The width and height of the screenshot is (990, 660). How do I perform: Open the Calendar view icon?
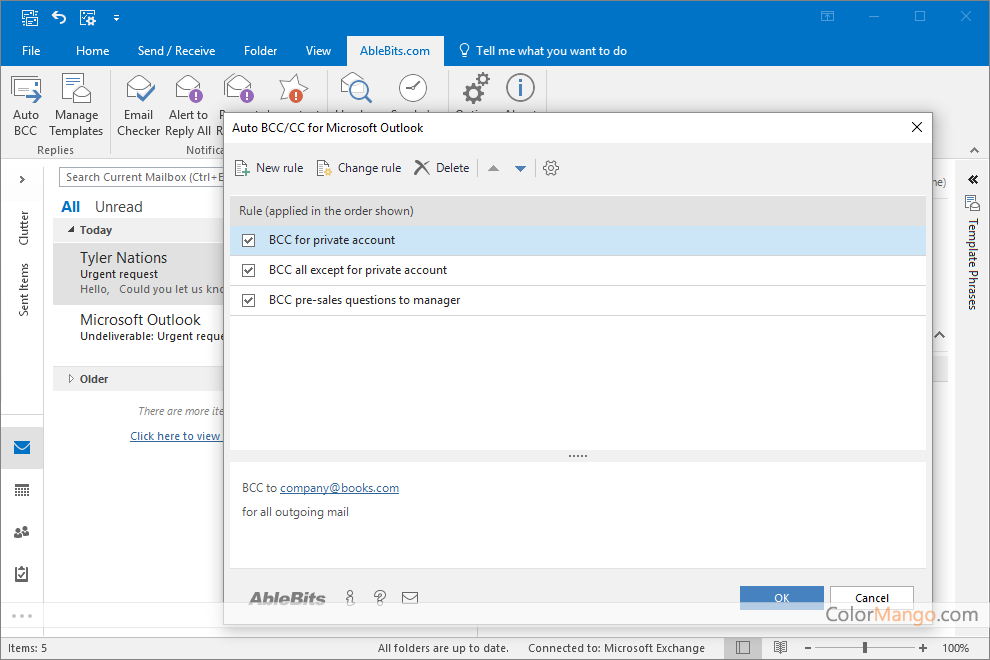click(22, 490)
